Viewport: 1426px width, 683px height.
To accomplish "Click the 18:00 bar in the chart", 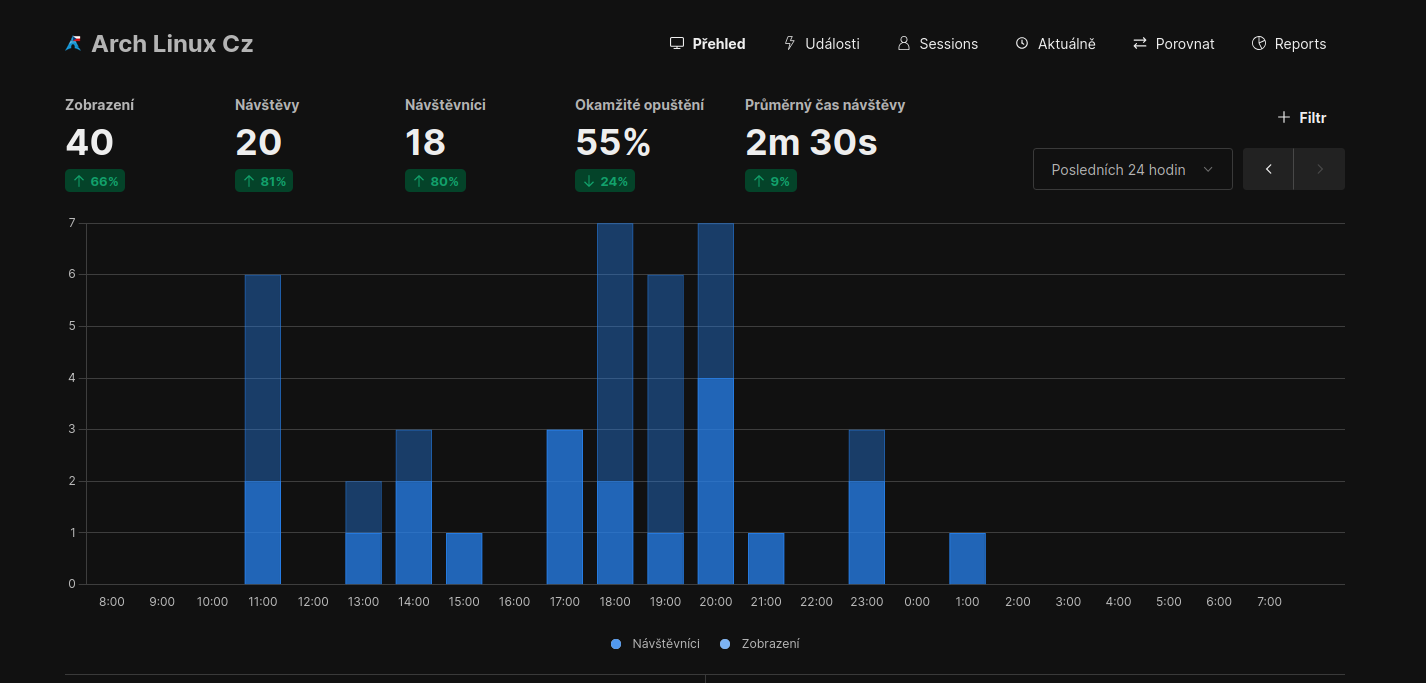I will pos(615,420).
